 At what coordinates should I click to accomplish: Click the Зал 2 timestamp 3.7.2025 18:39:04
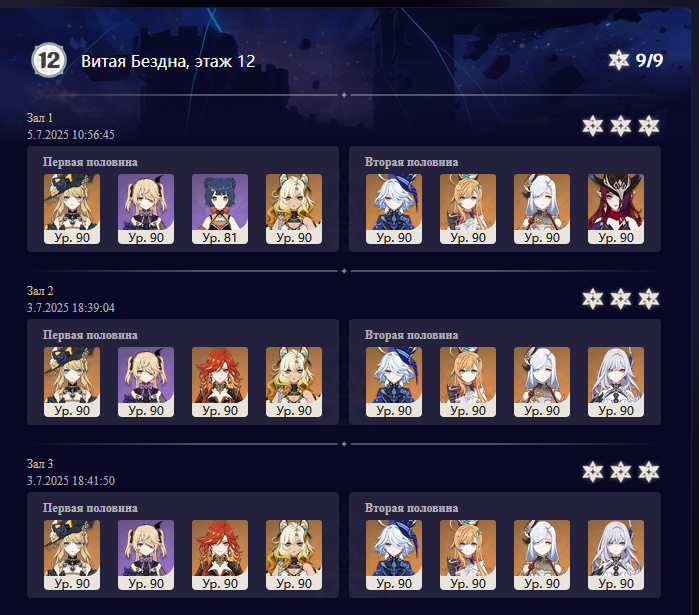pos(71,308)
